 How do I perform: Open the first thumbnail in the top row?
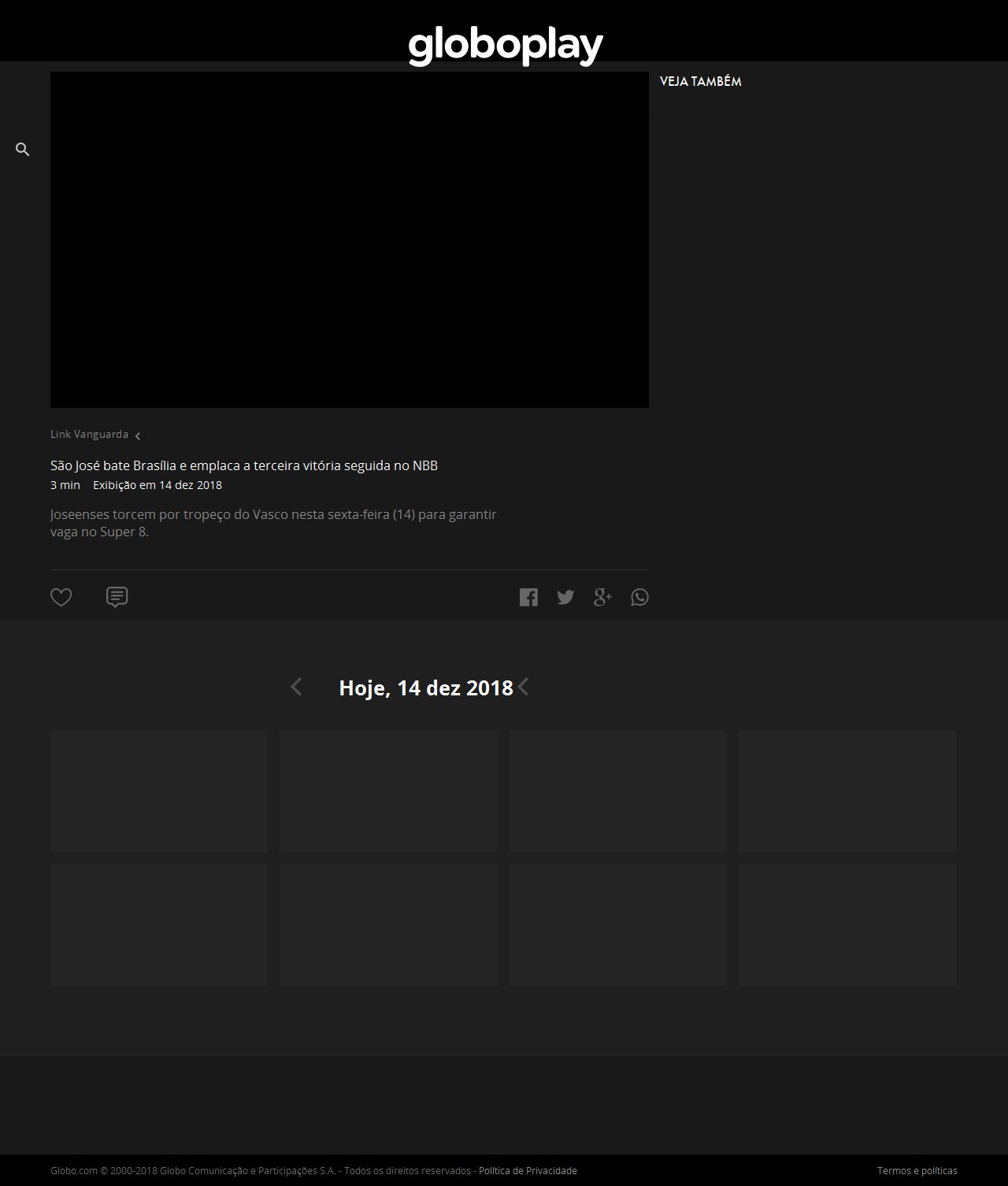coord(159,791)
